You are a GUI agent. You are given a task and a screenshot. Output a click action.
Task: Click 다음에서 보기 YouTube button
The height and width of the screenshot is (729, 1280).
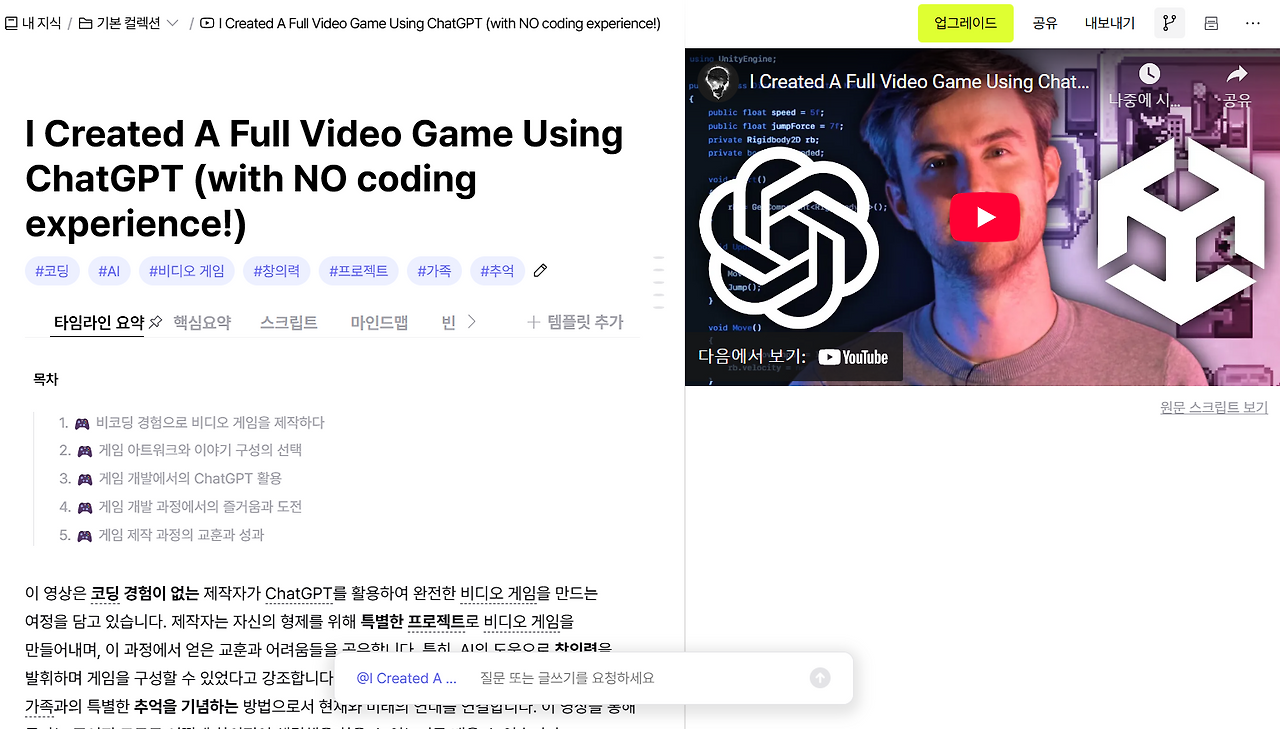coord(793,357)
